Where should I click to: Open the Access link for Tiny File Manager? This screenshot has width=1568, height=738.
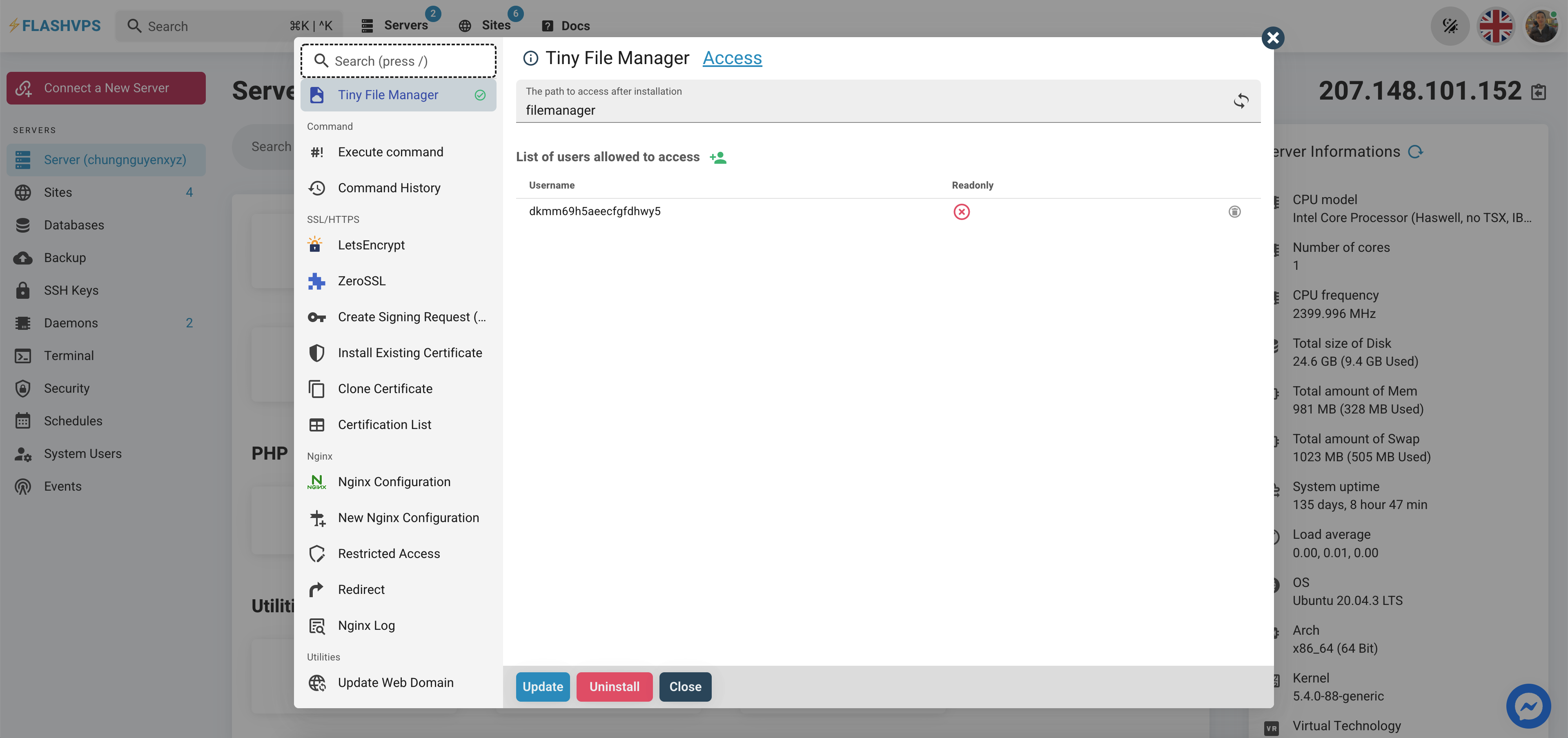point(732,58)
